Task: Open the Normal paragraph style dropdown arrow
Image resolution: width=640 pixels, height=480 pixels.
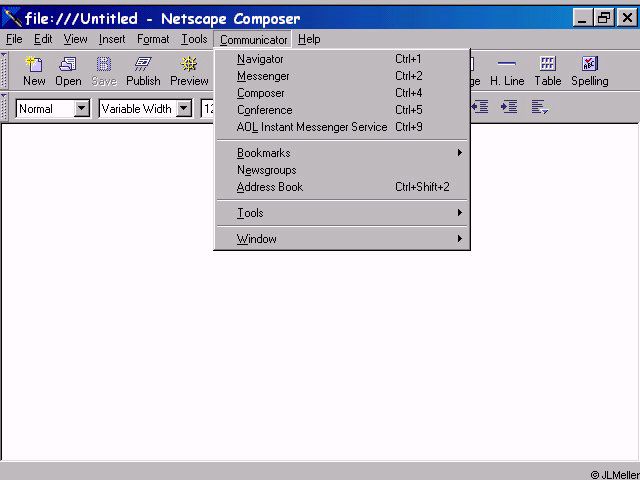Action: (x=82, y=109)
